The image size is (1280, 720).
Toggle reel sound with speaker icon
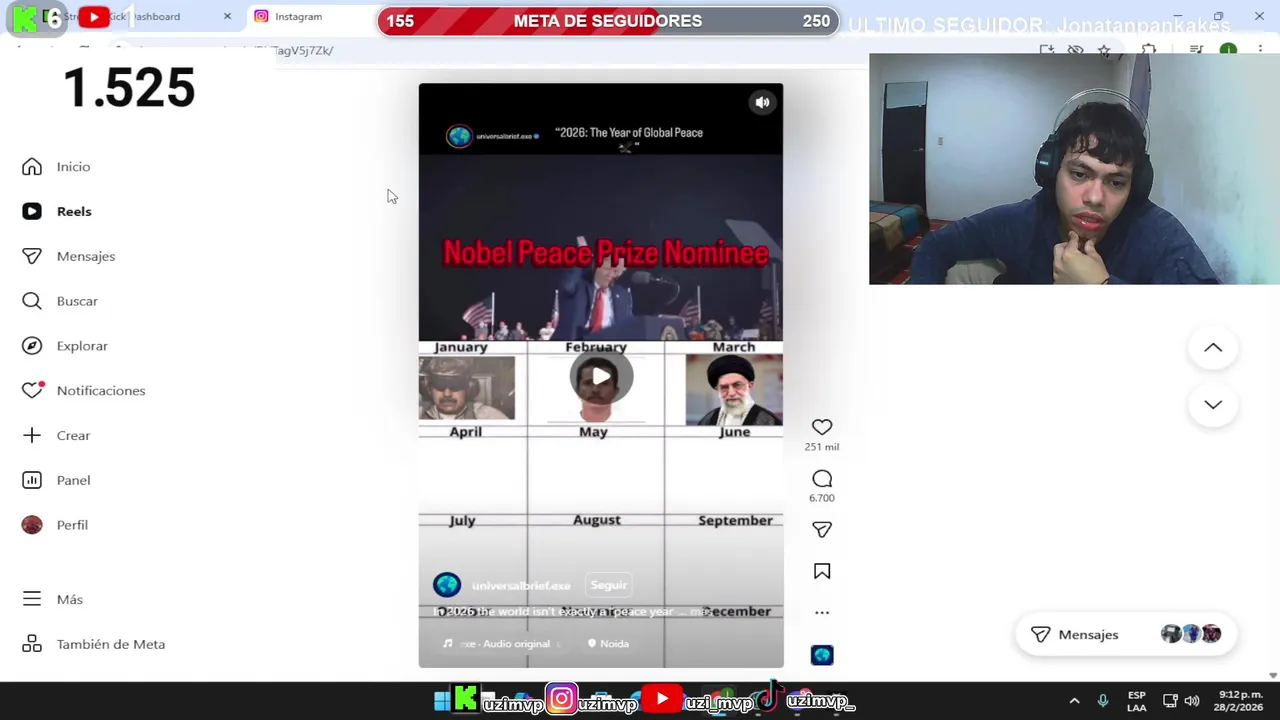click(x=762, y=102)
